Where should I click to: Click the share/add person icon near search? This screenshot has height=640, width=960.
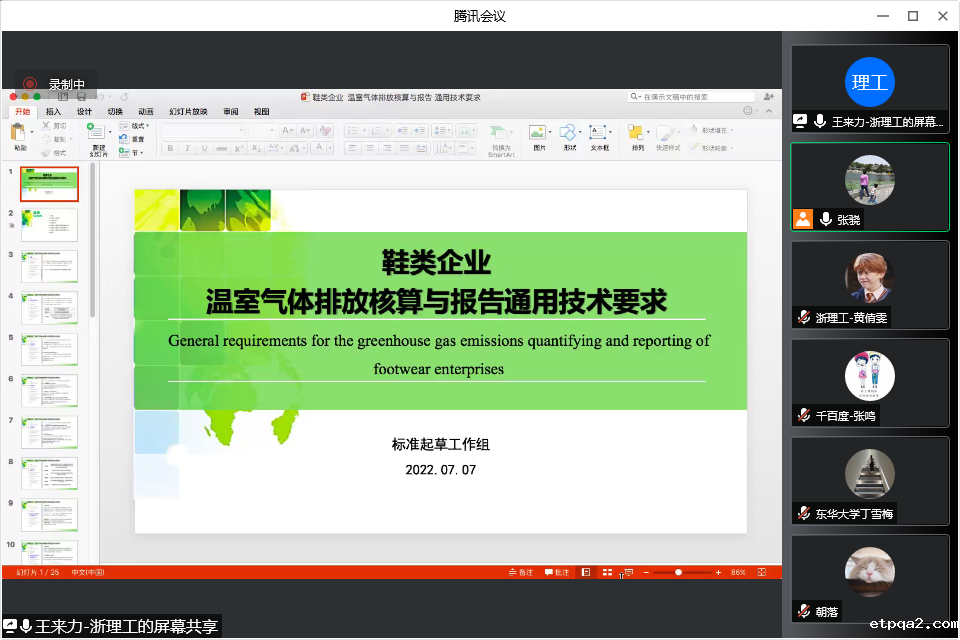coord(768,97)
